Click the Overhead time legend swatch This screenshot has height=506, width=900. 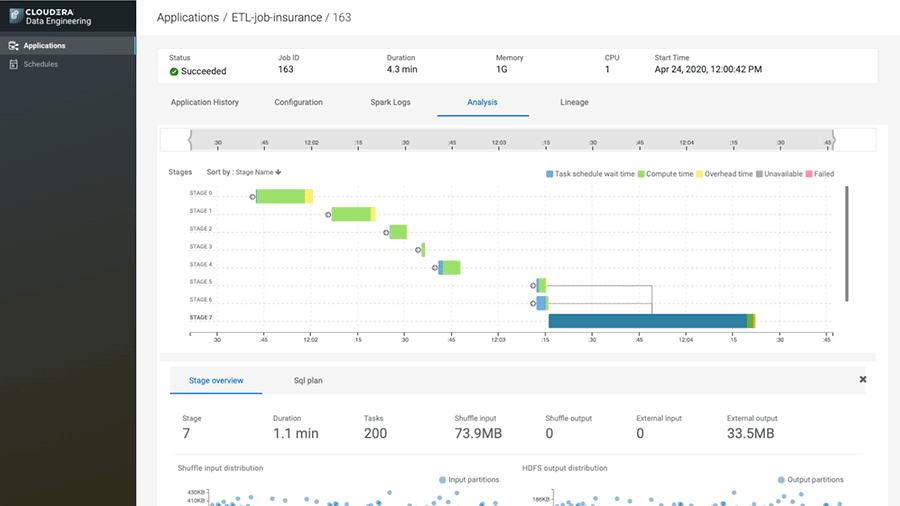[x=699, y=174]
